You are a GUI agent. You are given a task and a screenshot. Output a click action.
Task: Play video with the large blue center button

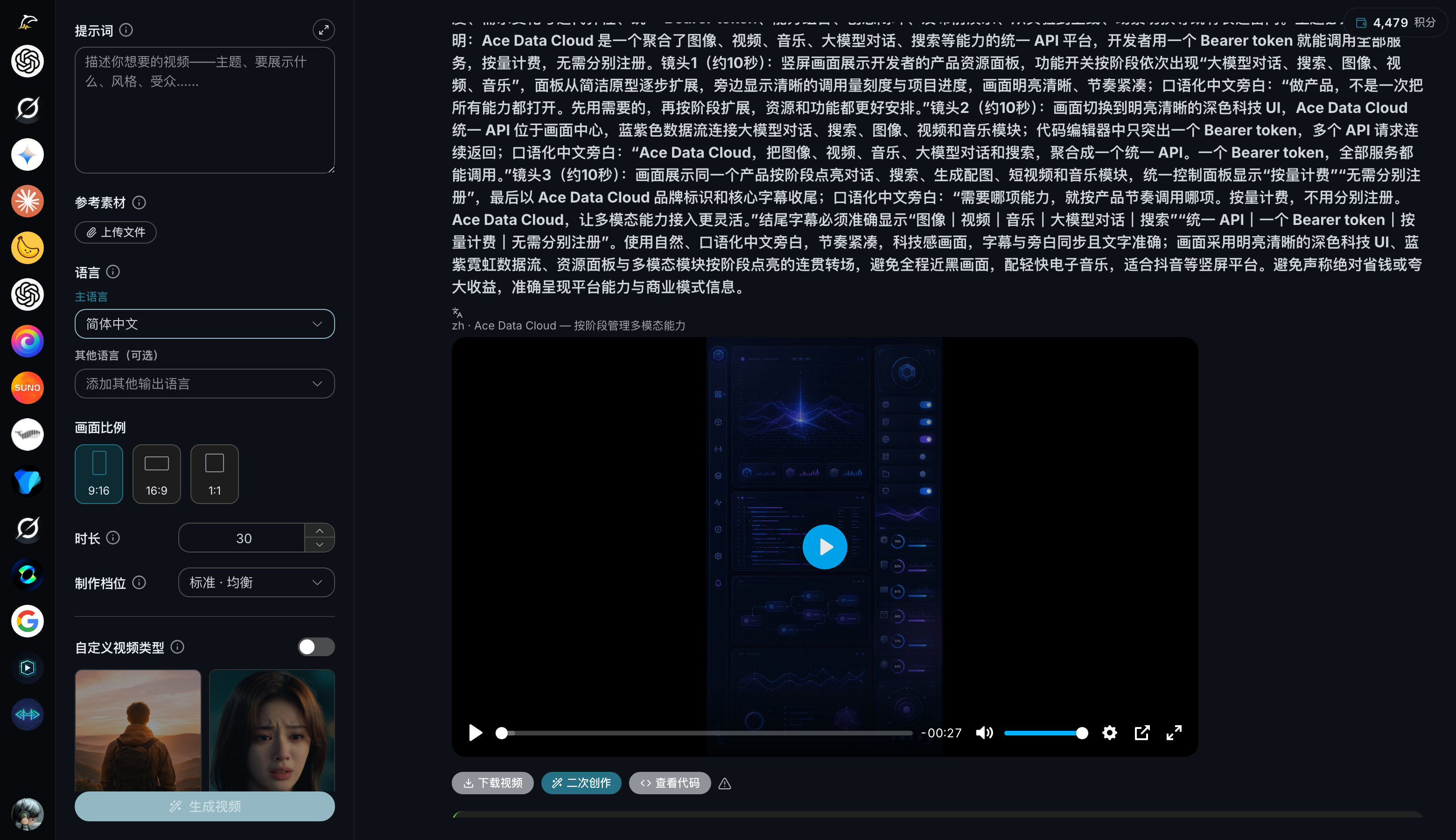[825, 546]
